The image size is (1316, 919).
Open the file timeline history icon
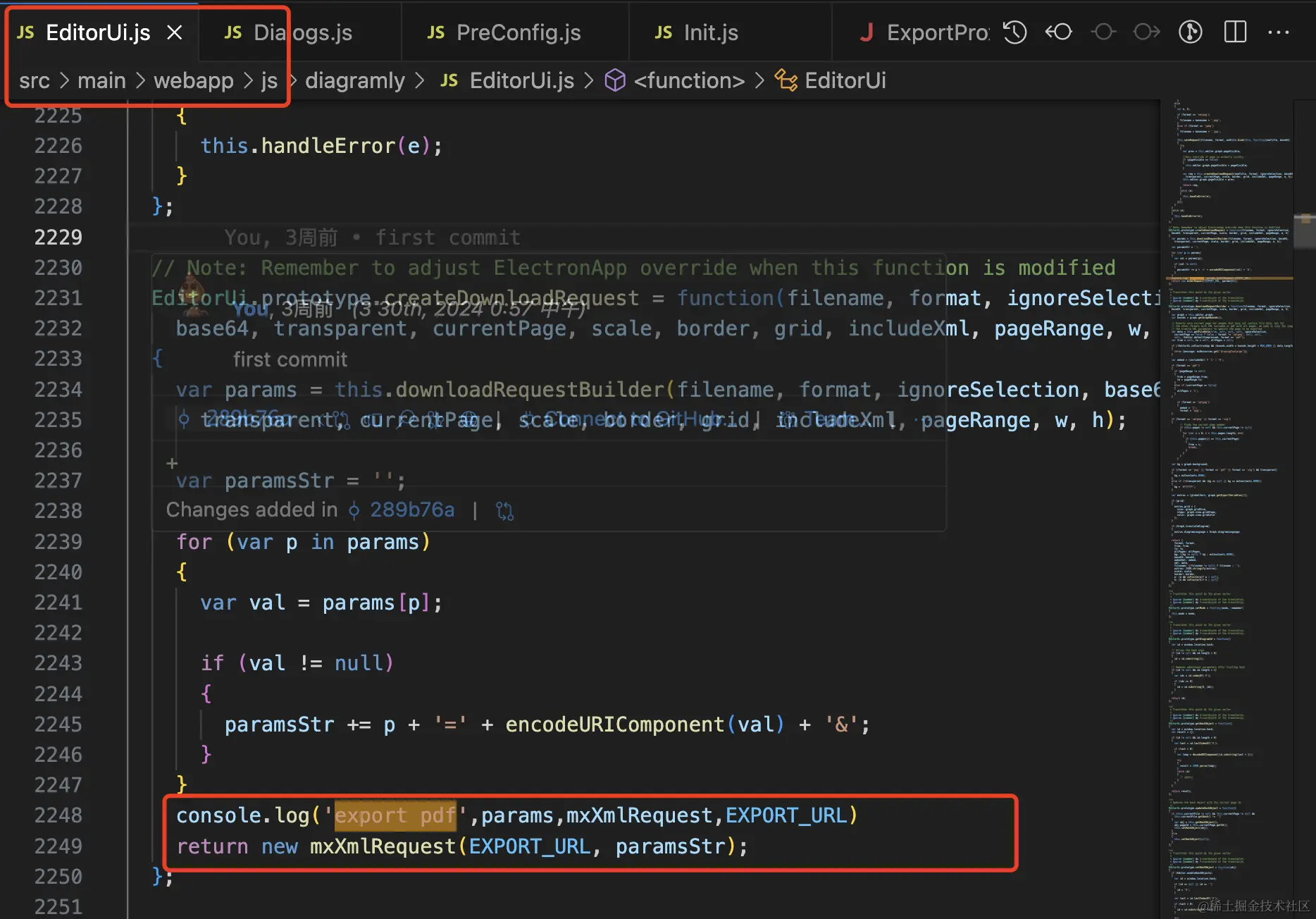tap(1014, 32)
